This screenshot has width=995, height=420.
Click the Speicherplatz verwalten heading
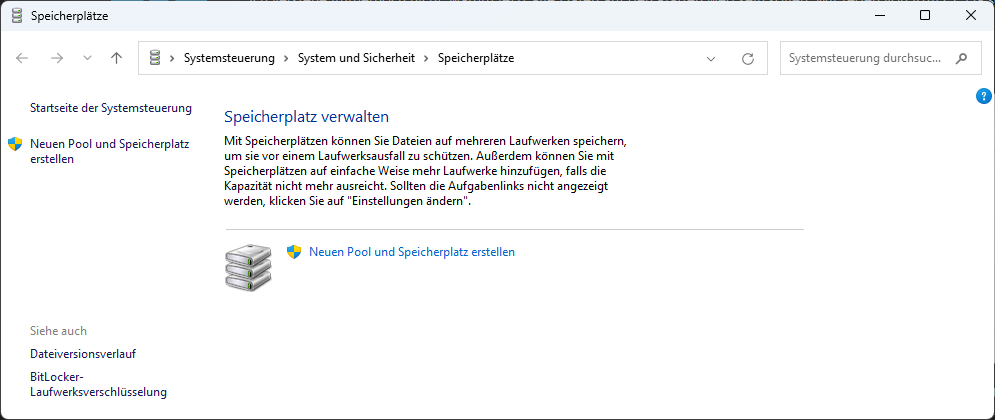pyautogui.click(x=306, y=117)
